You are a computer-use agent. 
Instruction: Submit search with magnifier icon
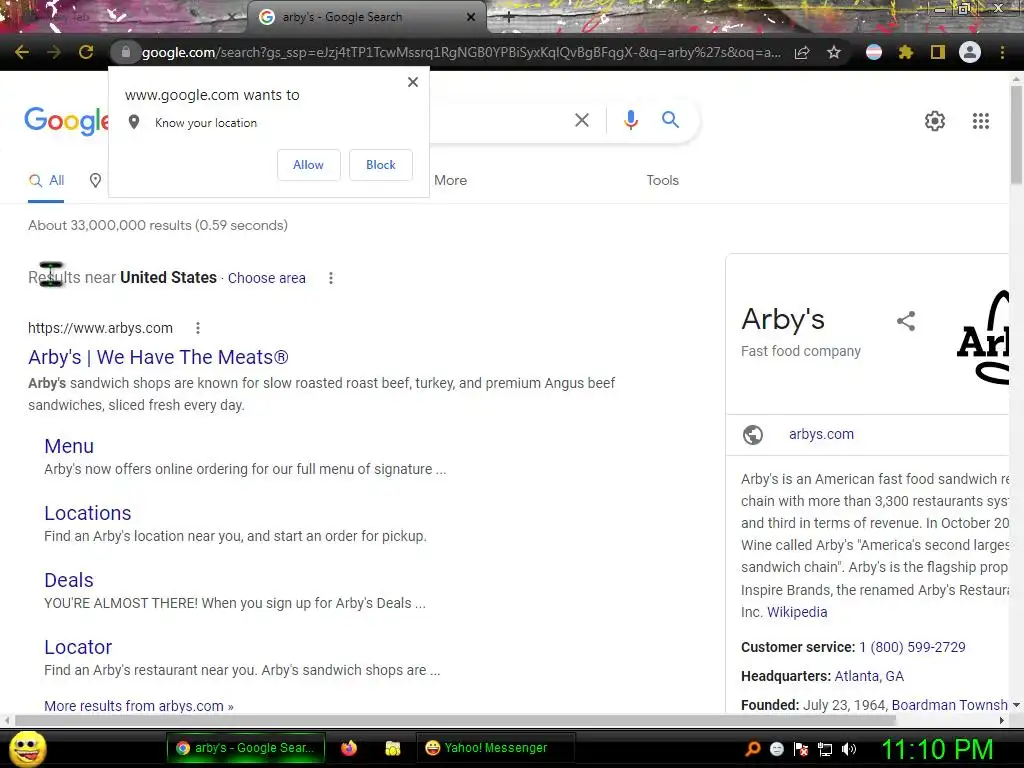click(670, 120)
